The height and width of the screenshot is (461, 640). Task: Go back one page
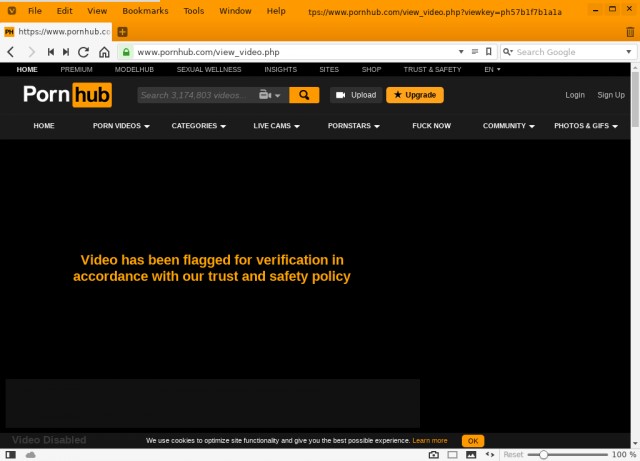tap(11, 52)
